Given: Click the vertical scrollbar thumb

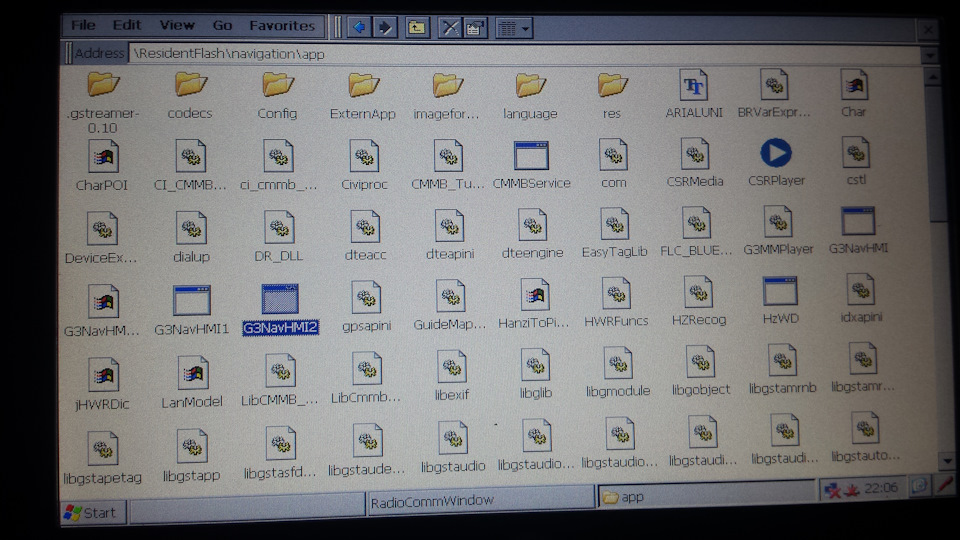Looking at the screenshot, I should (937, 154).
